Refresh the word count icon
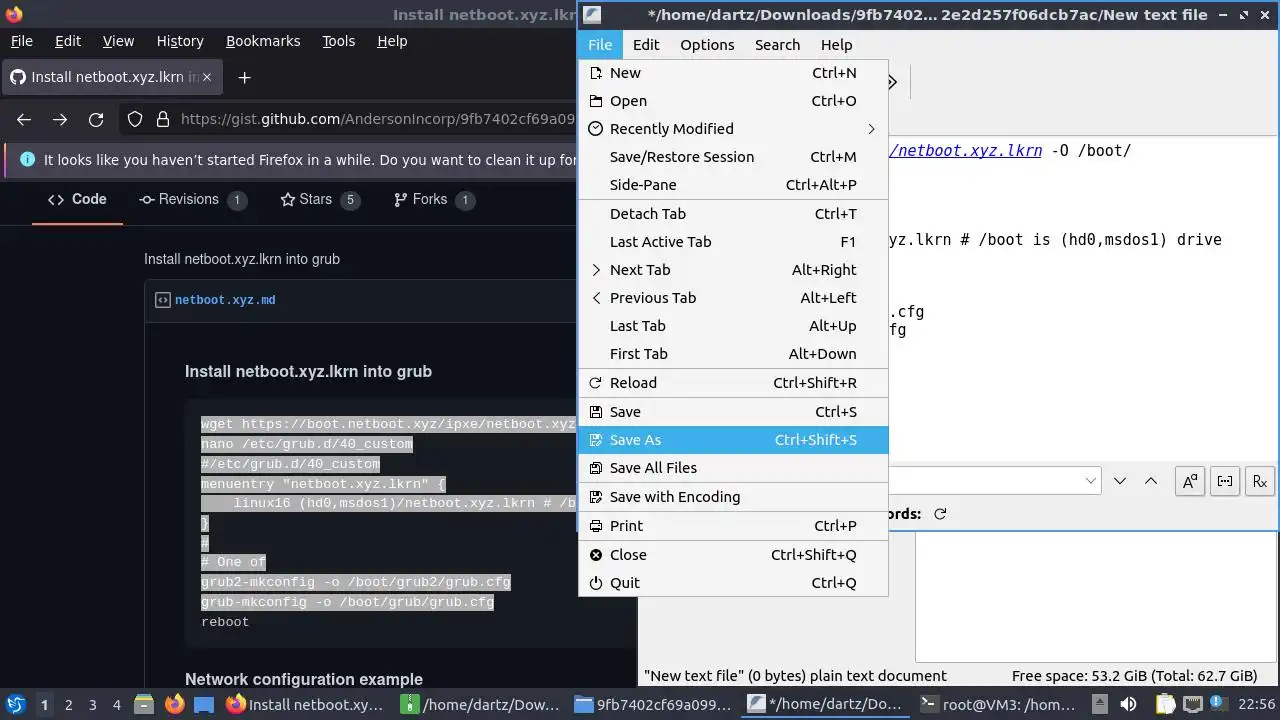1280x720 pixels. click(940, 514)
